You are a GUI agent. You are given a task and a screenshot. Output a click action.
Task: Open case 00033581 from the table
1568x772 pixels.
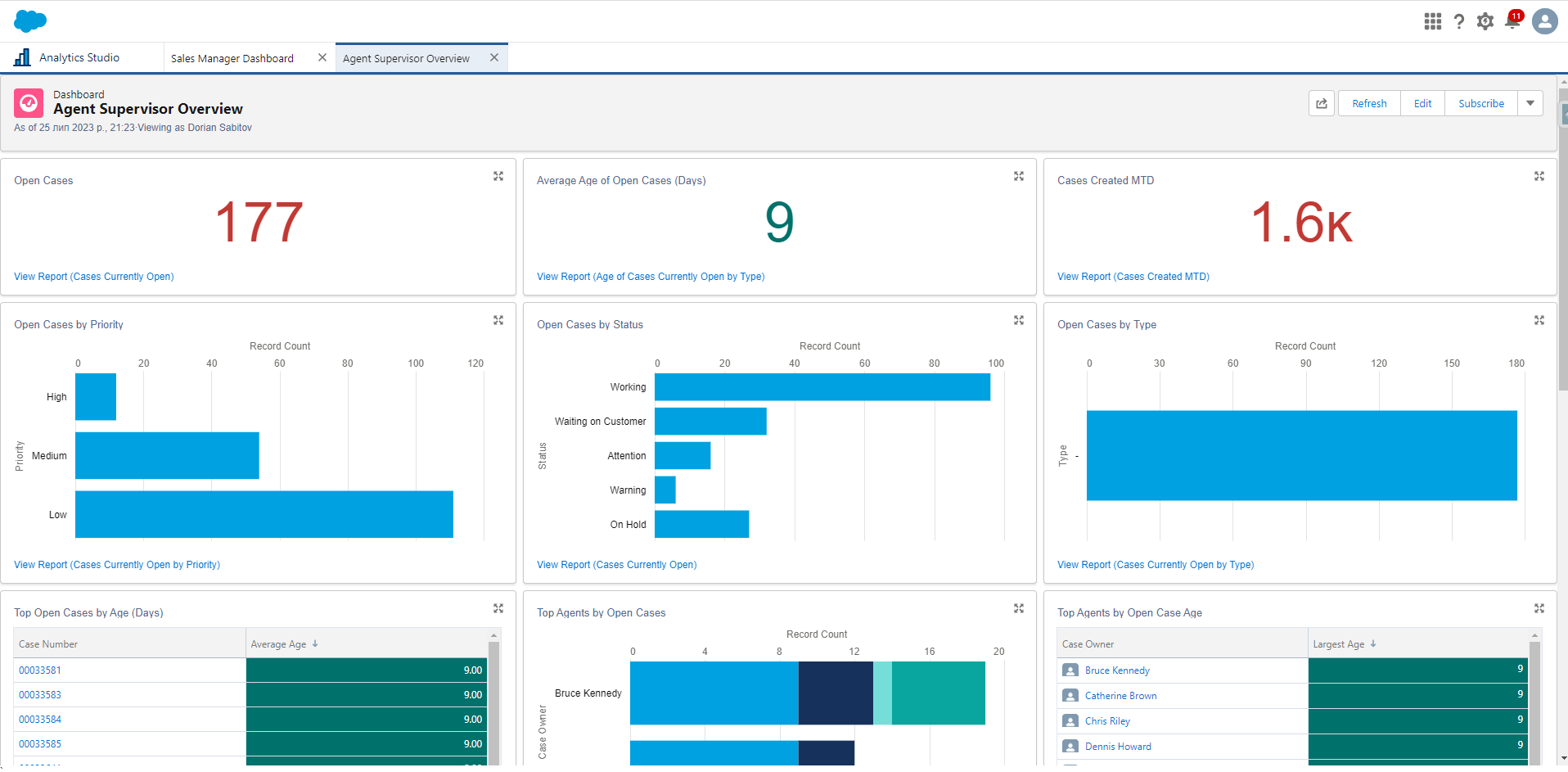click(x=40, y=670)
